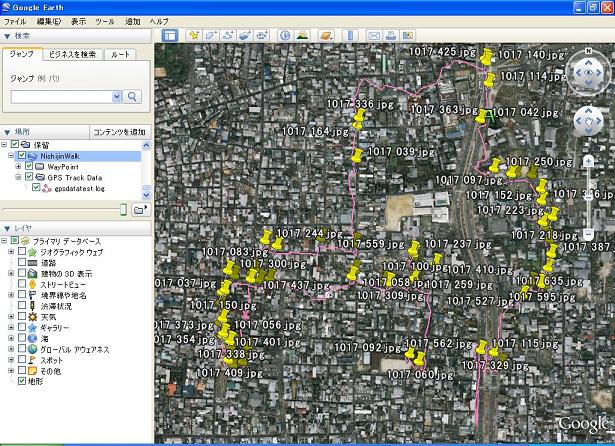Click the pushpin labeled 1017 060.jpg
The height and width of the screenshot is (446, 615).
[419, 359]
